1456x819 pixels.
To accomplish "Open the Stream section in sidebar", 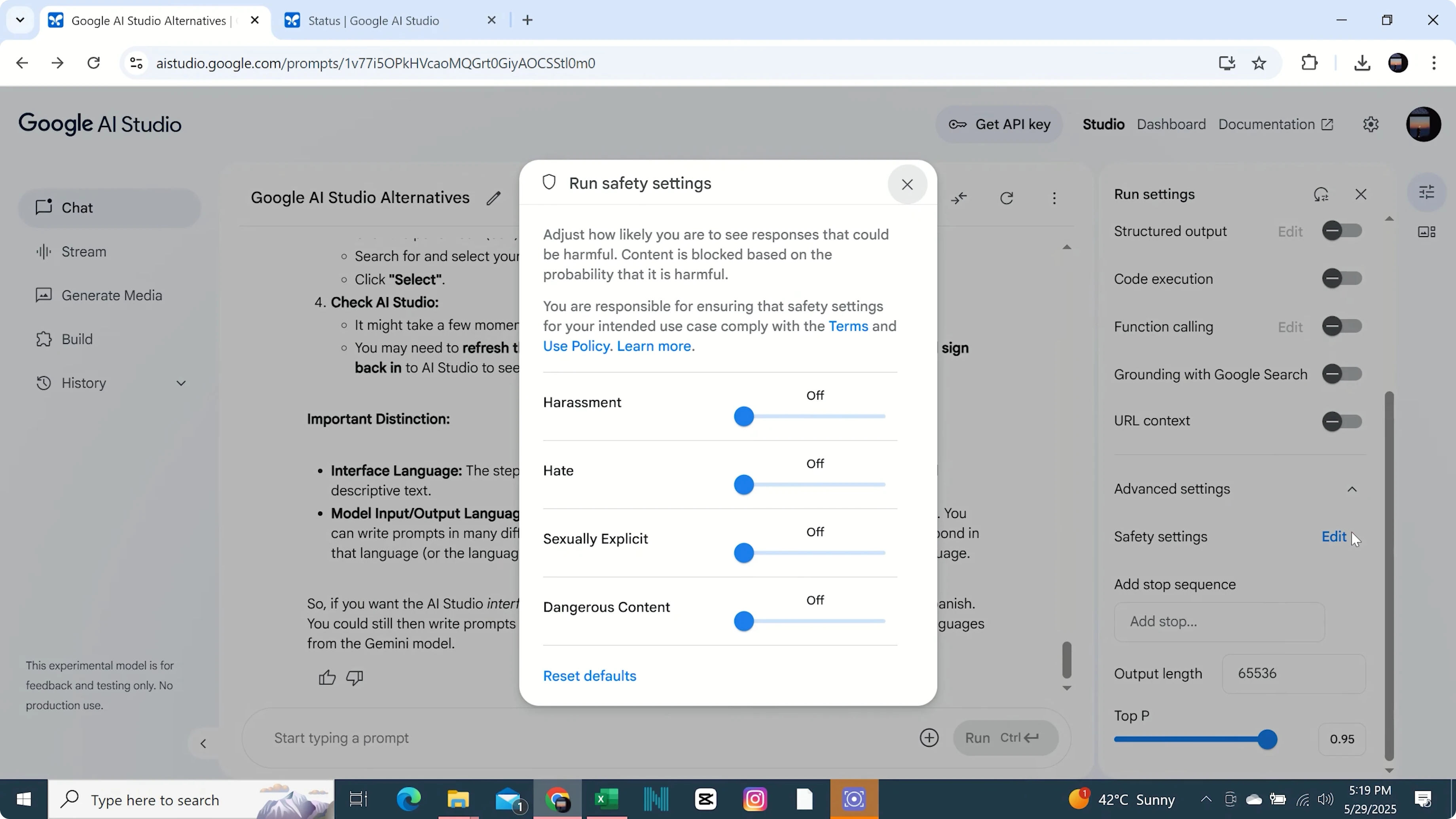I will [83, 252].
